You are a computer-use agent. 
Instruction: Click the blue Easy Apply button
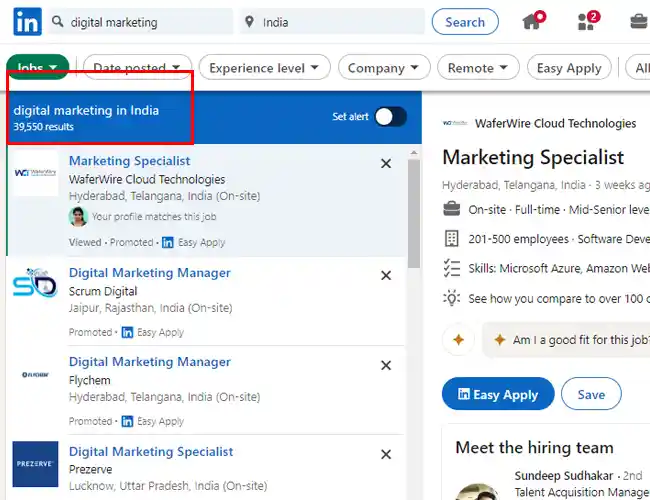point(498,394)
